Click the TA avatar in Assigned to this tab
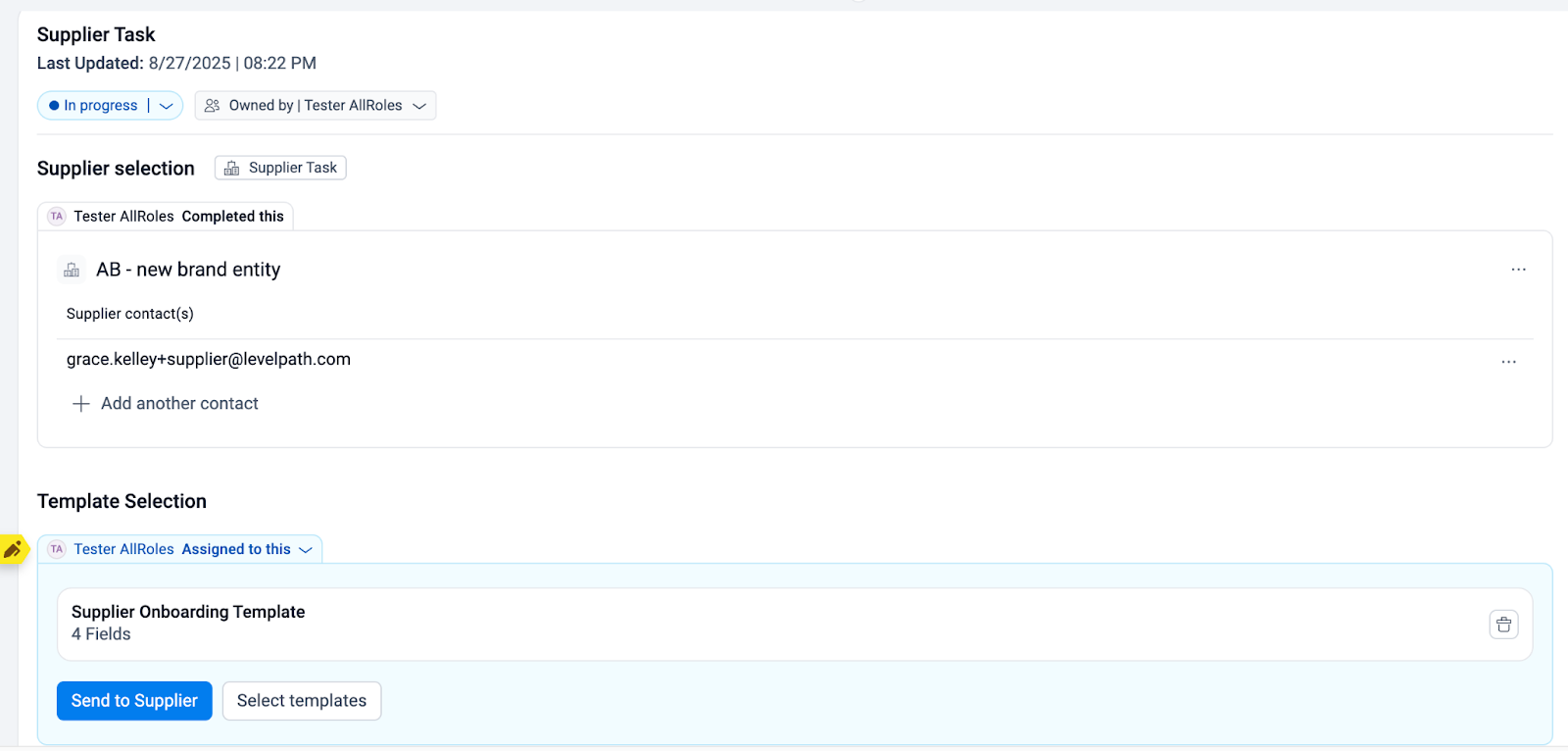The height and width of the screenshot is (751, 1568). coord(57,549)
